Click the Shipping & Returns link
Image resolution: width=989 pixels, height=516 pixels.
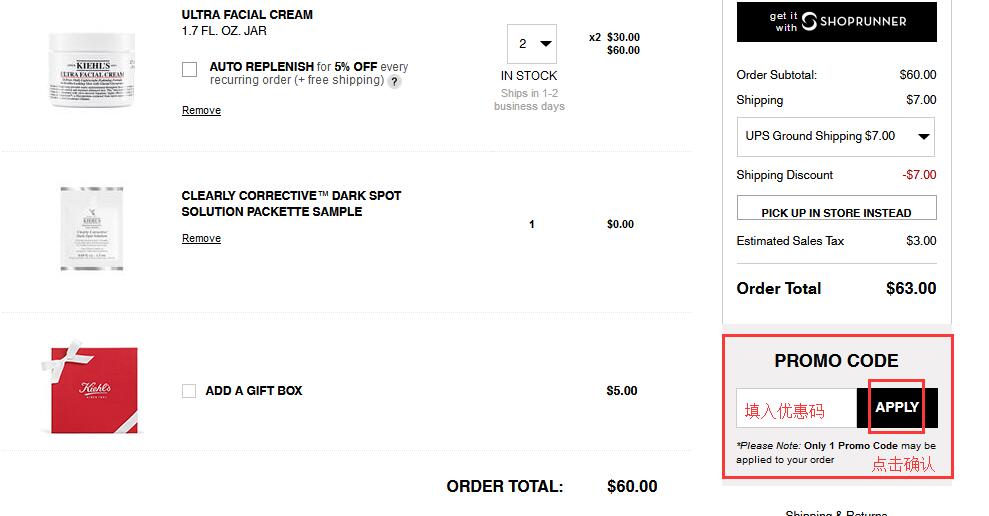click(x=836, y=513)
